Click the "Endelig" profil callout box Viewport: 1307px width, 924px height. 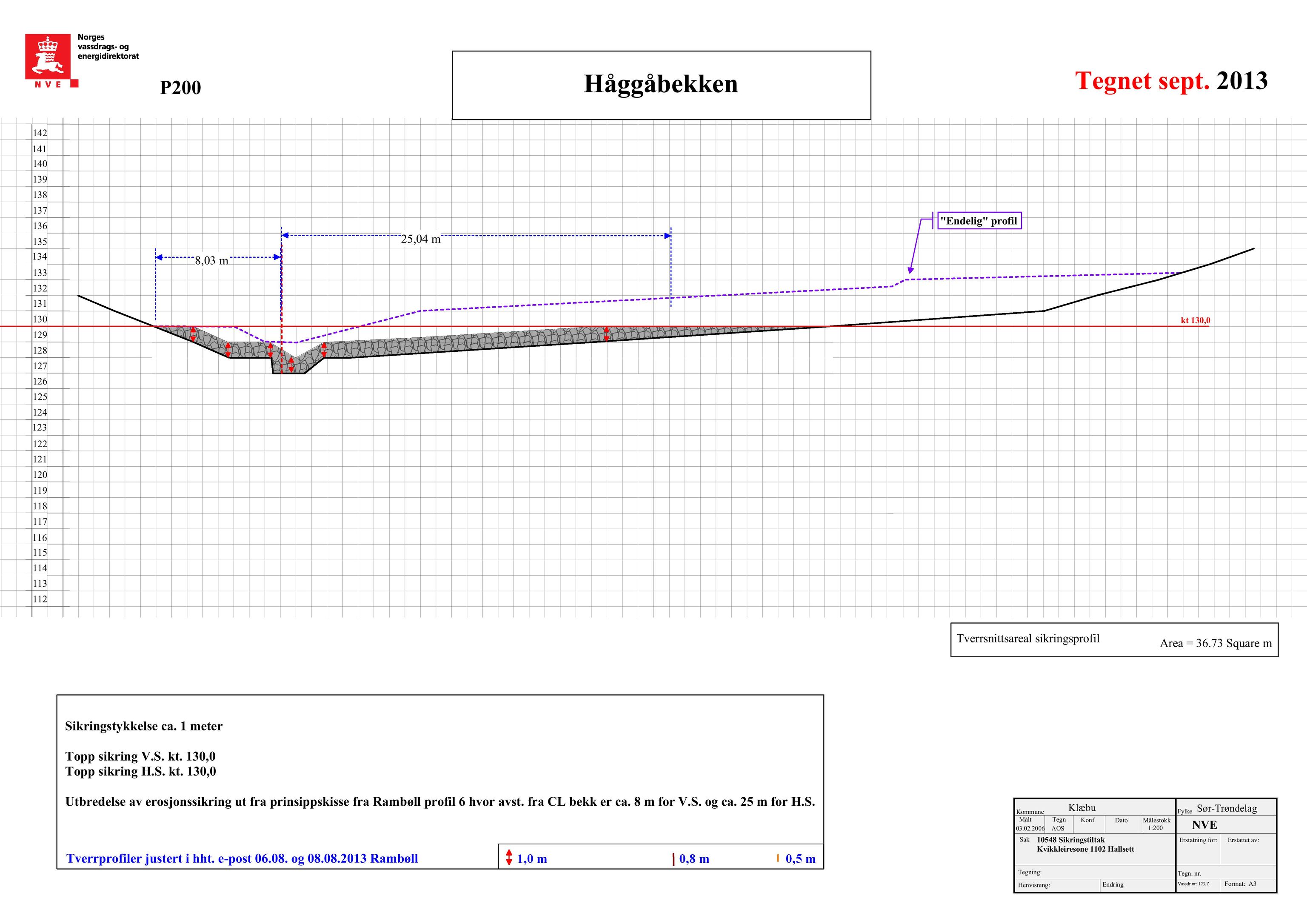979,221
